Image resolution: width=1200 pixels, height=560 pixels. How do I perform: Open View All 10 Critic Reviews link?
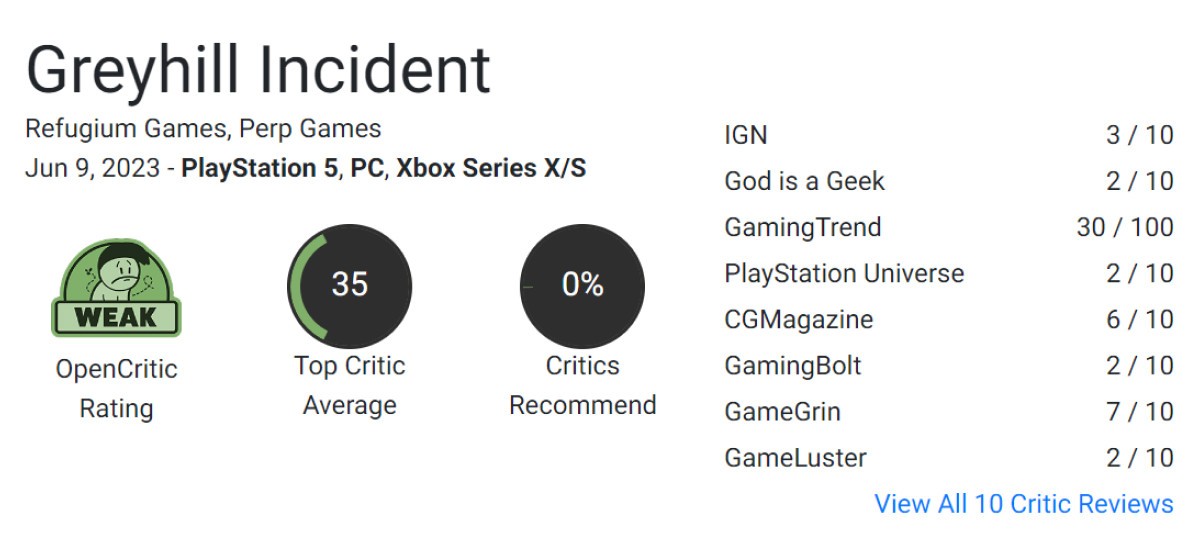(1024, 503)
